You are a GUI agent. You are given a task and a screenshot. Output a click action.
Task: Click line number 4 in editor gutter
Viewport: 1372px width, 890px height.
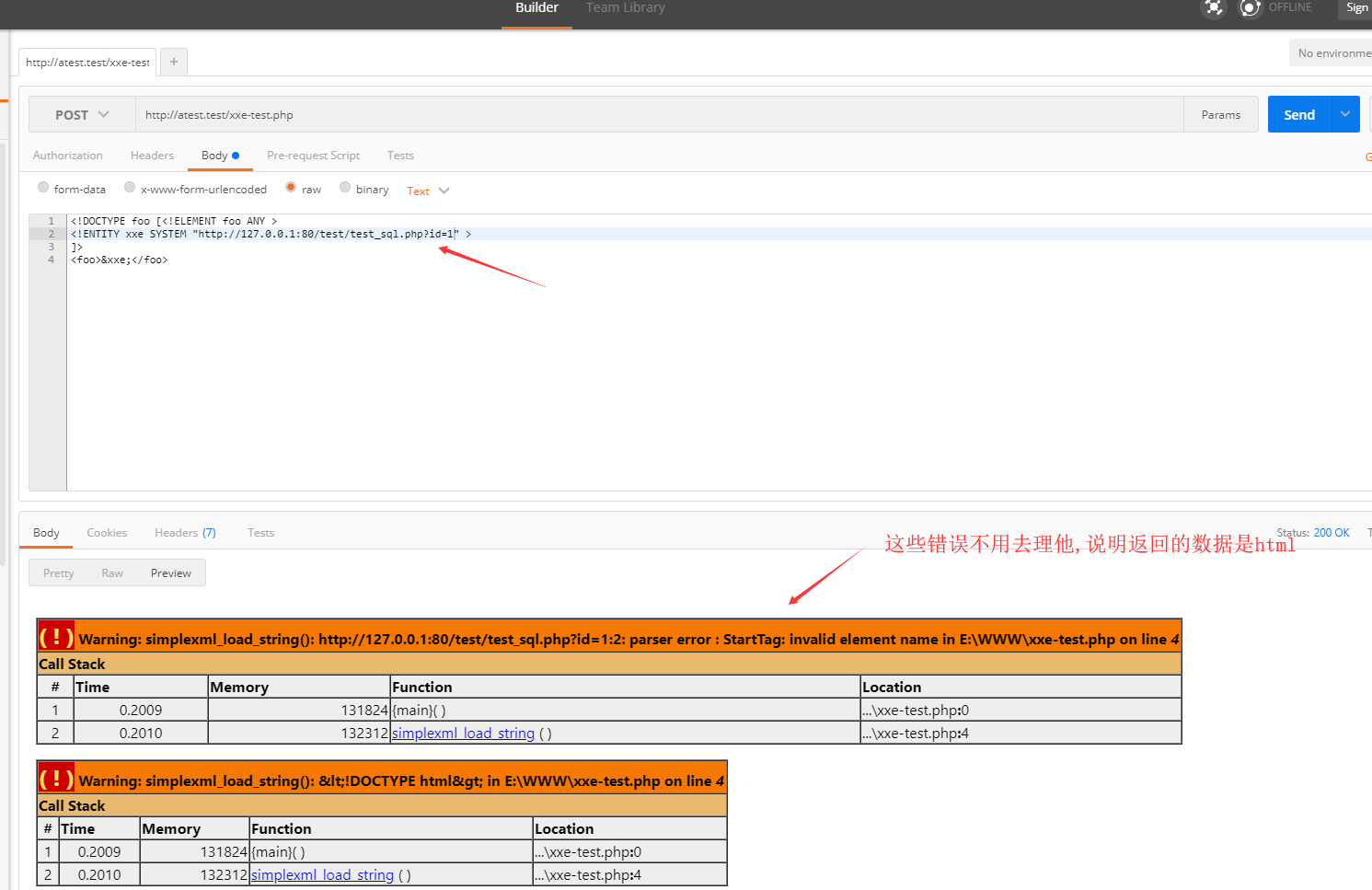pos(52,260)
